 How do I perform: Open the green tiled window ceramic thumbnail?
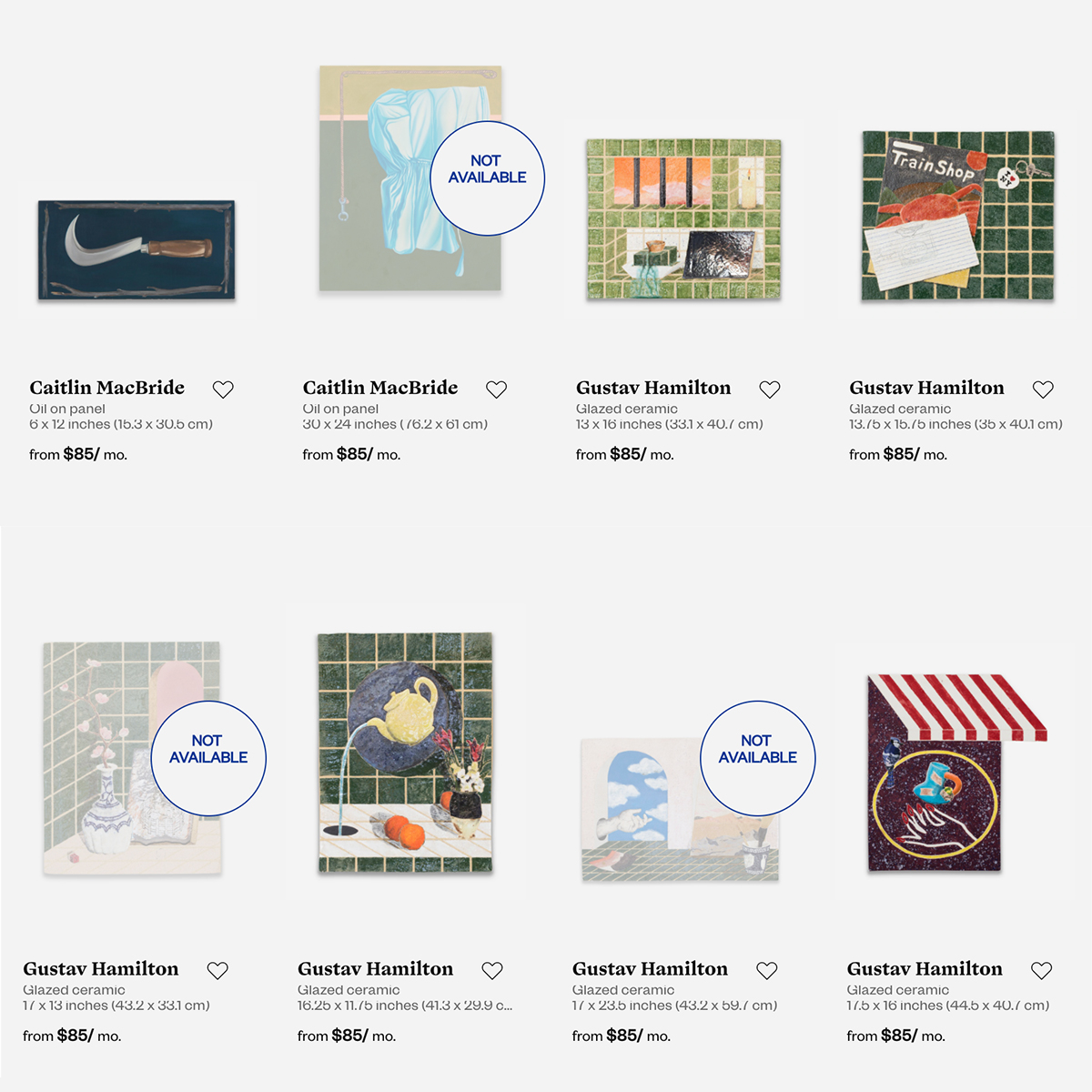coord(683,218)
